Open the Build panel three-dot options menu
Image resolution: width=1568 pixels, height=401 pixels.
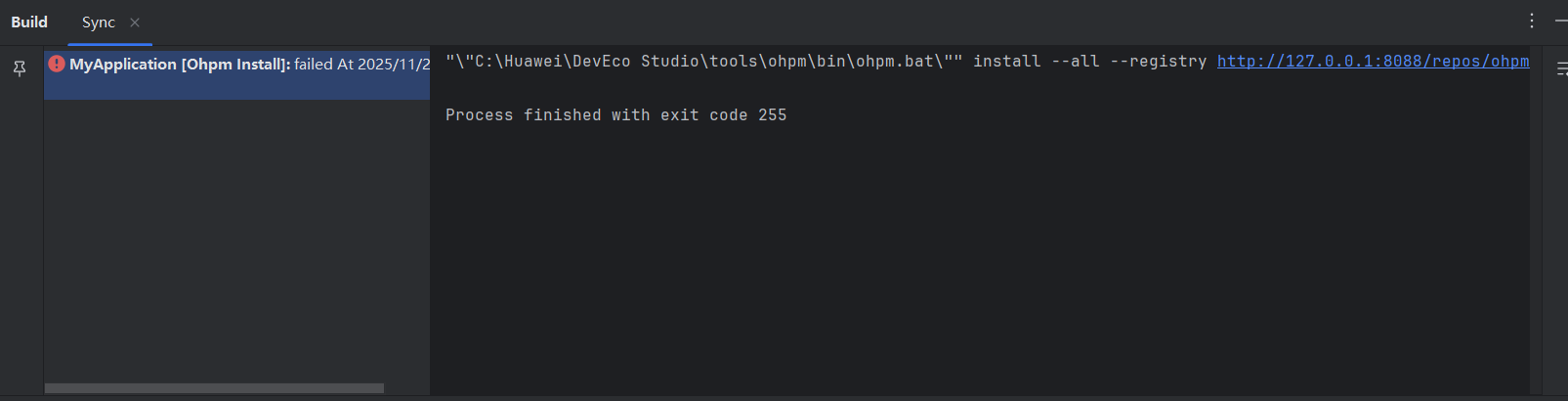coord(1532,21)
